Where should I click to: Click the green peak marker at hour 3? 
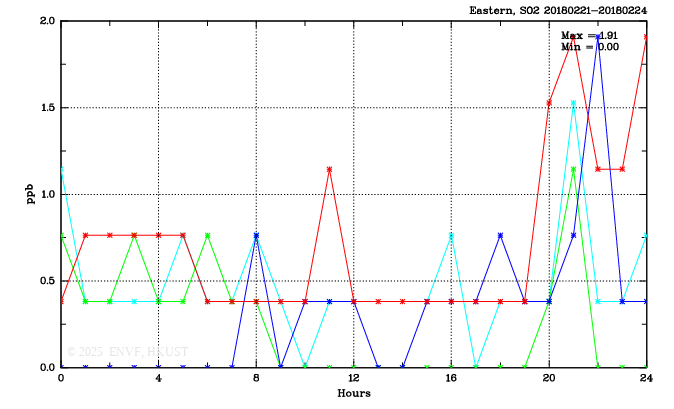(x=134, y=235)
